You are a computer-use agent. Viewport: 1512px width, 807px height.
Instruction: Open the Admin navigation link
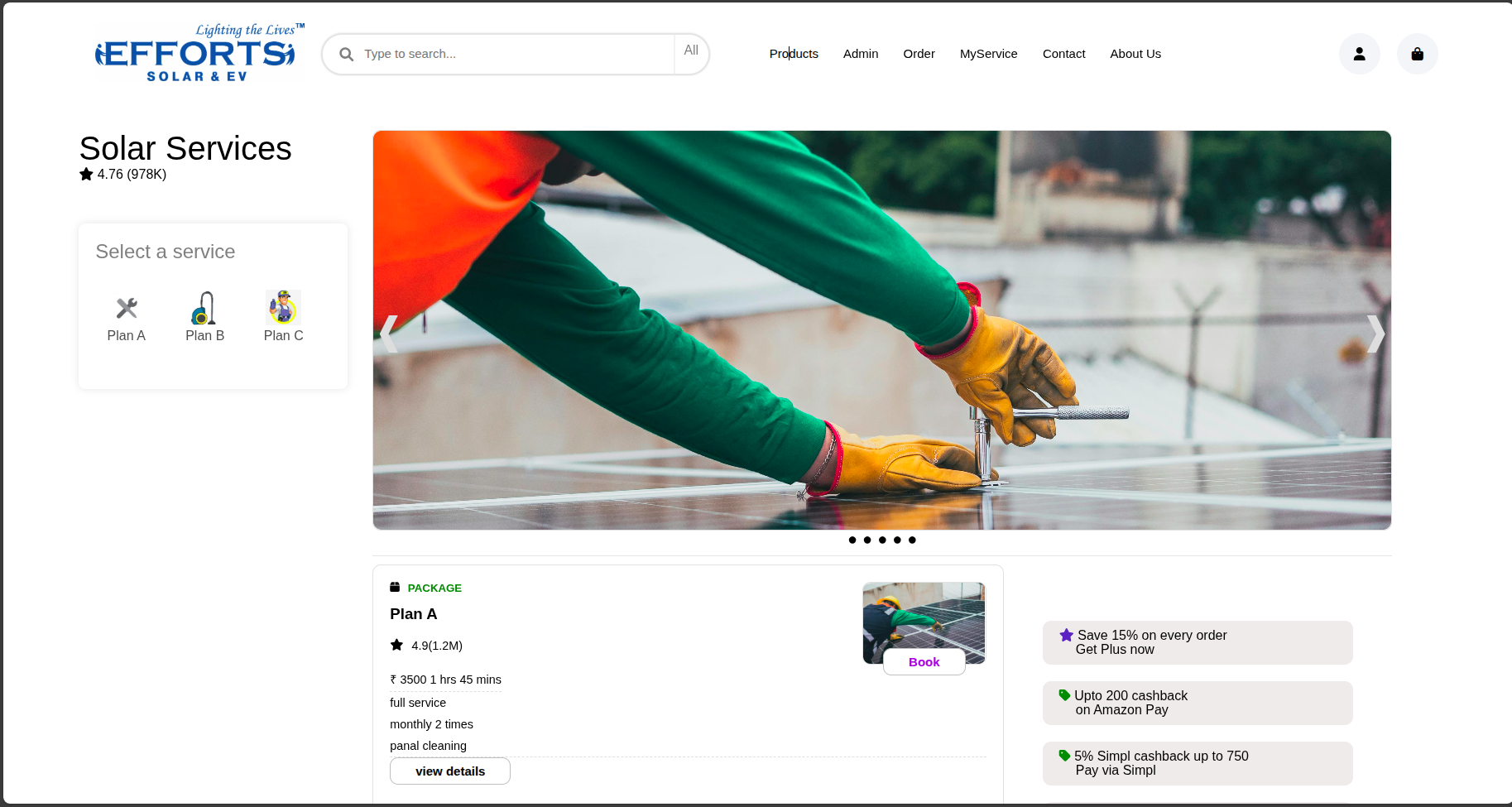pos(861,54)
